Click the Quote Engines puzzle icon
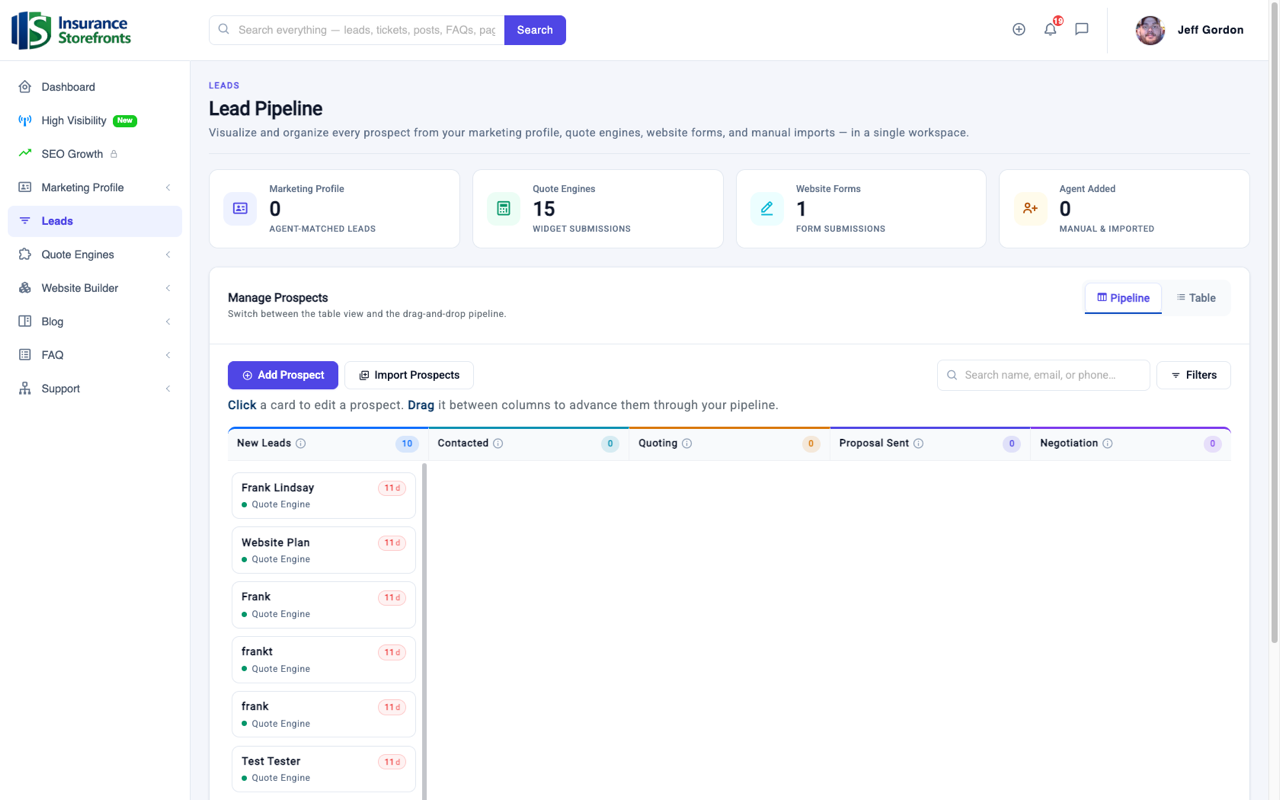The height and width of the screenshot is (800, 1280). pos(25,255)
